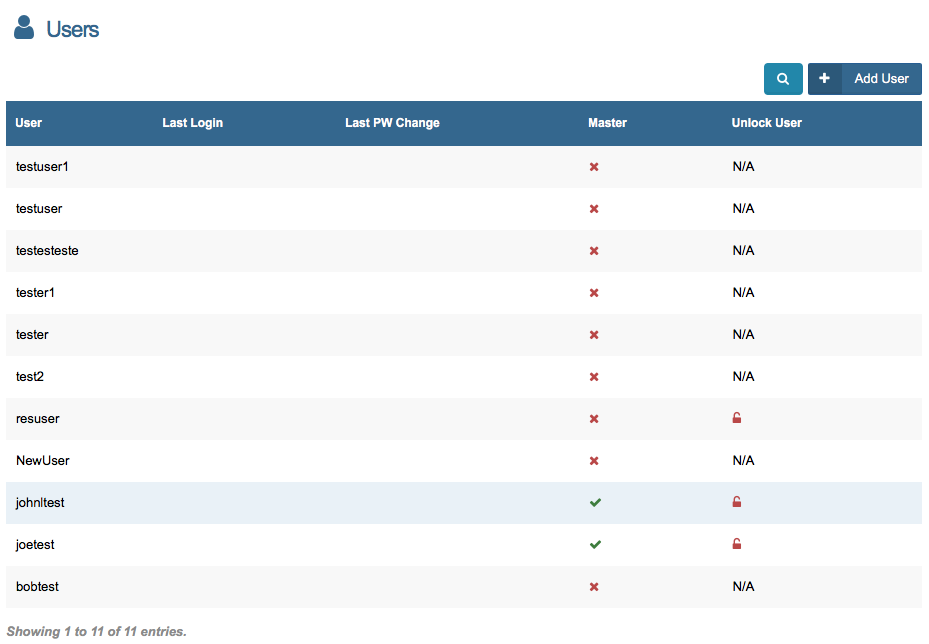Click the green master checkmark for joetest

pos(595,545)
